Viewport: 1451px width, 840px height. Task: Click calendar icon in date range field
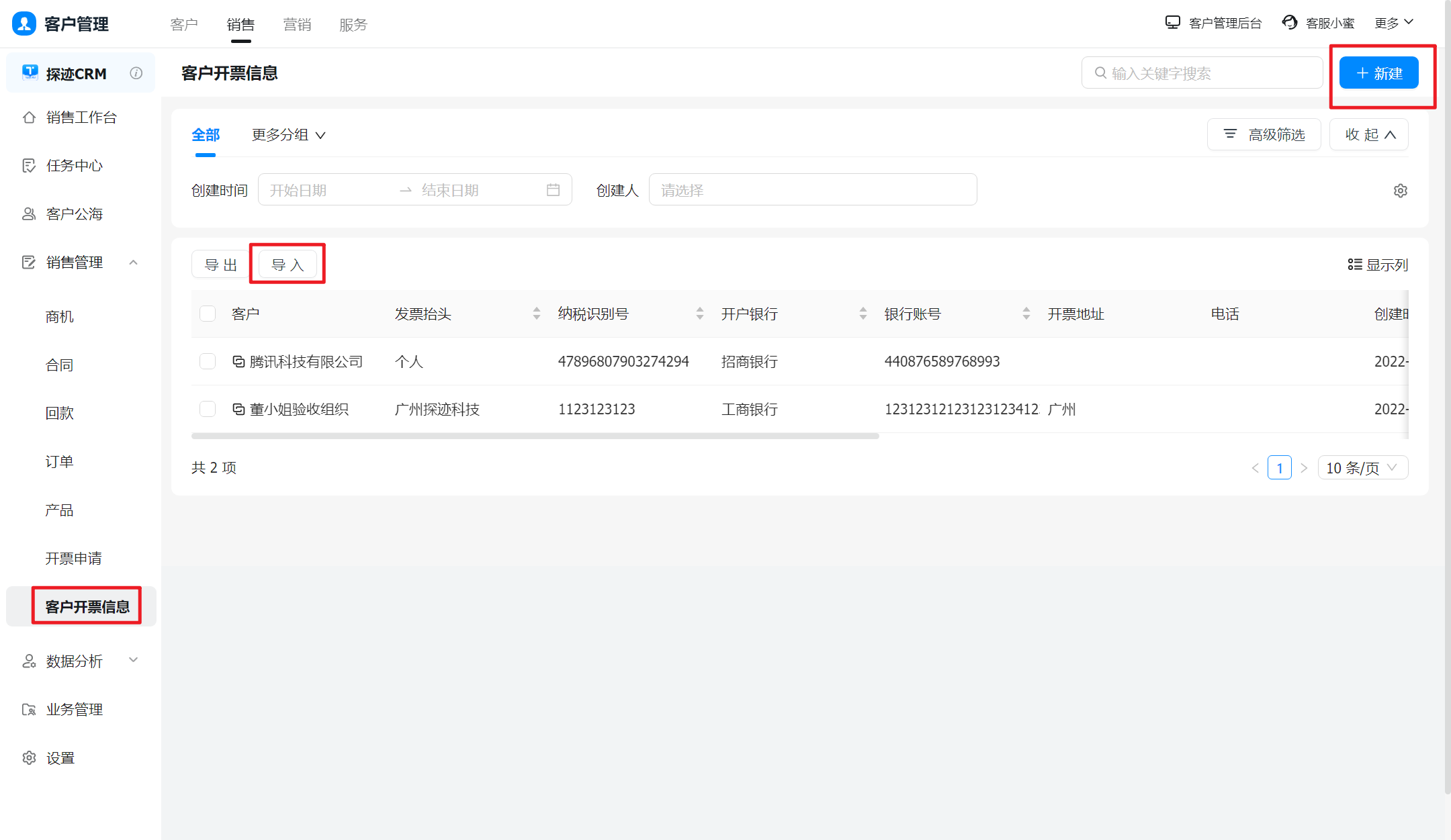553,190
